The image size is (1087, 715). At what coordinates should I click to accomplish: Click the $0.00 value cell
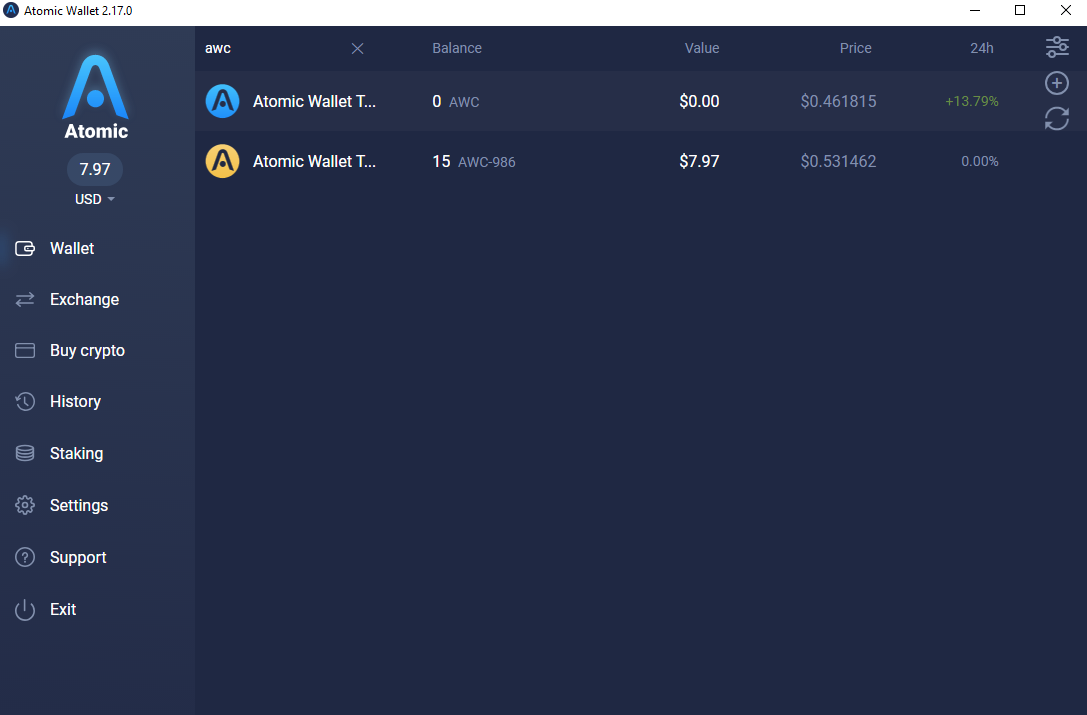(x=699, y=101)
